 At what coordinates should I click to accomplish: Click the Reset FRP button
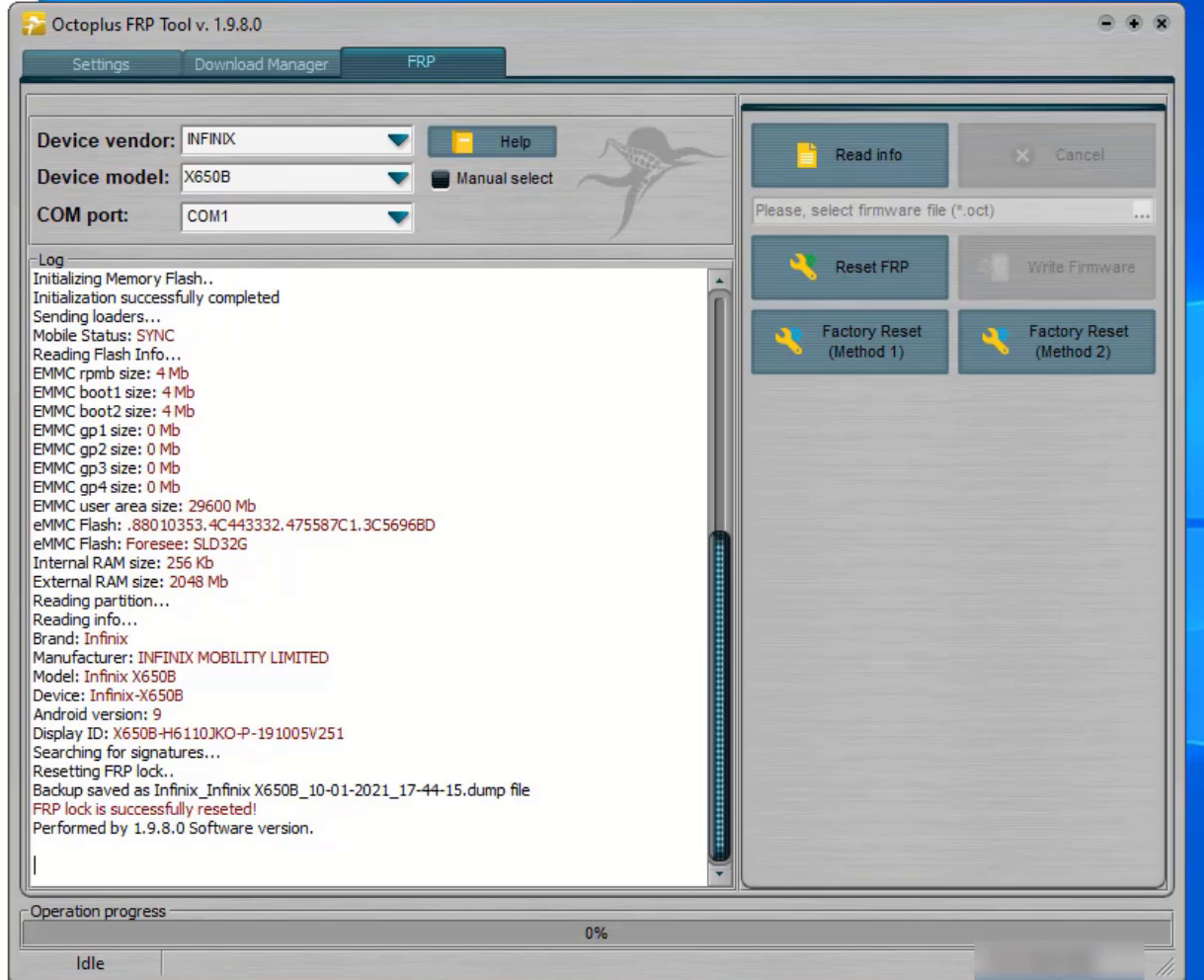tap(849, 267)
